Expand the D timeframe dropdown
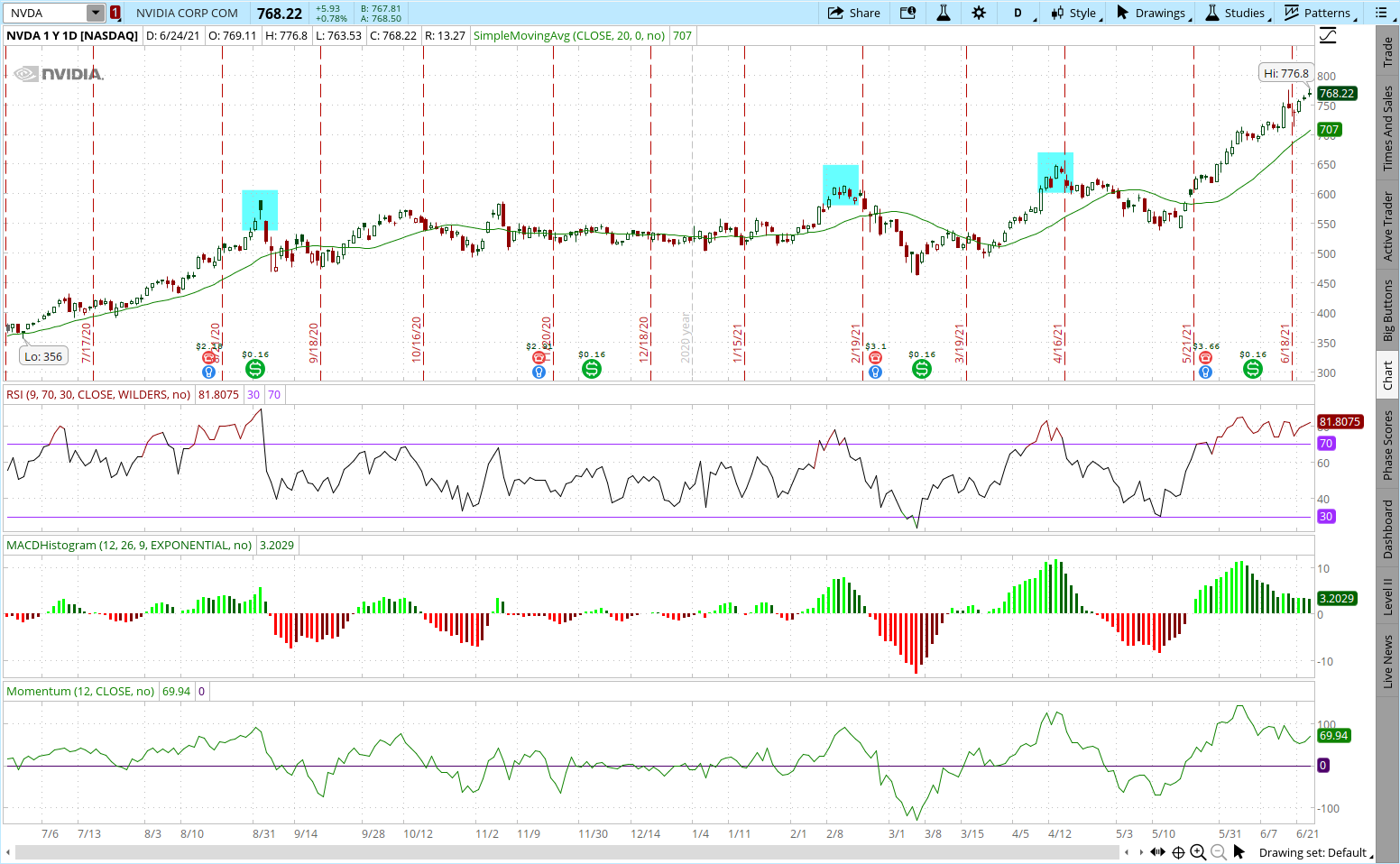Screen dimensions: 1400x864 pos(1023,13)
